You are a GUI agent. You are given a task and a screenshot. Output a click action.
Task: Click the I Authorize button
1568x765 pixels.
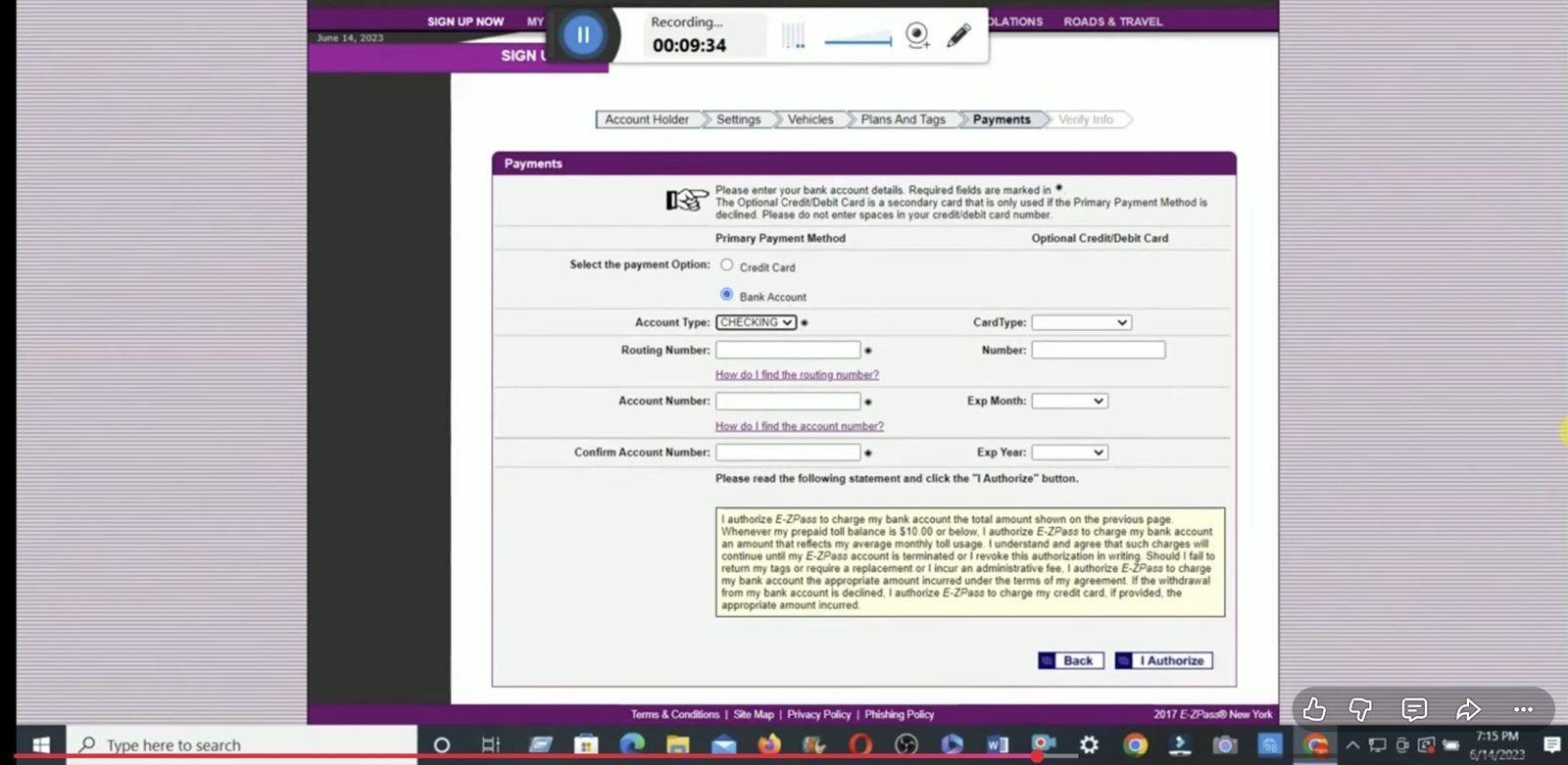coord(1164,661)
